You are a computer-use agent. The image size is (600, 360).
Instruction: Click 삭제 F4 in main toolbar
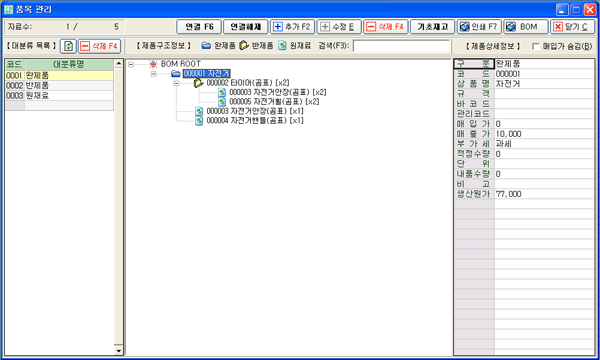click(x=386, y=27)
